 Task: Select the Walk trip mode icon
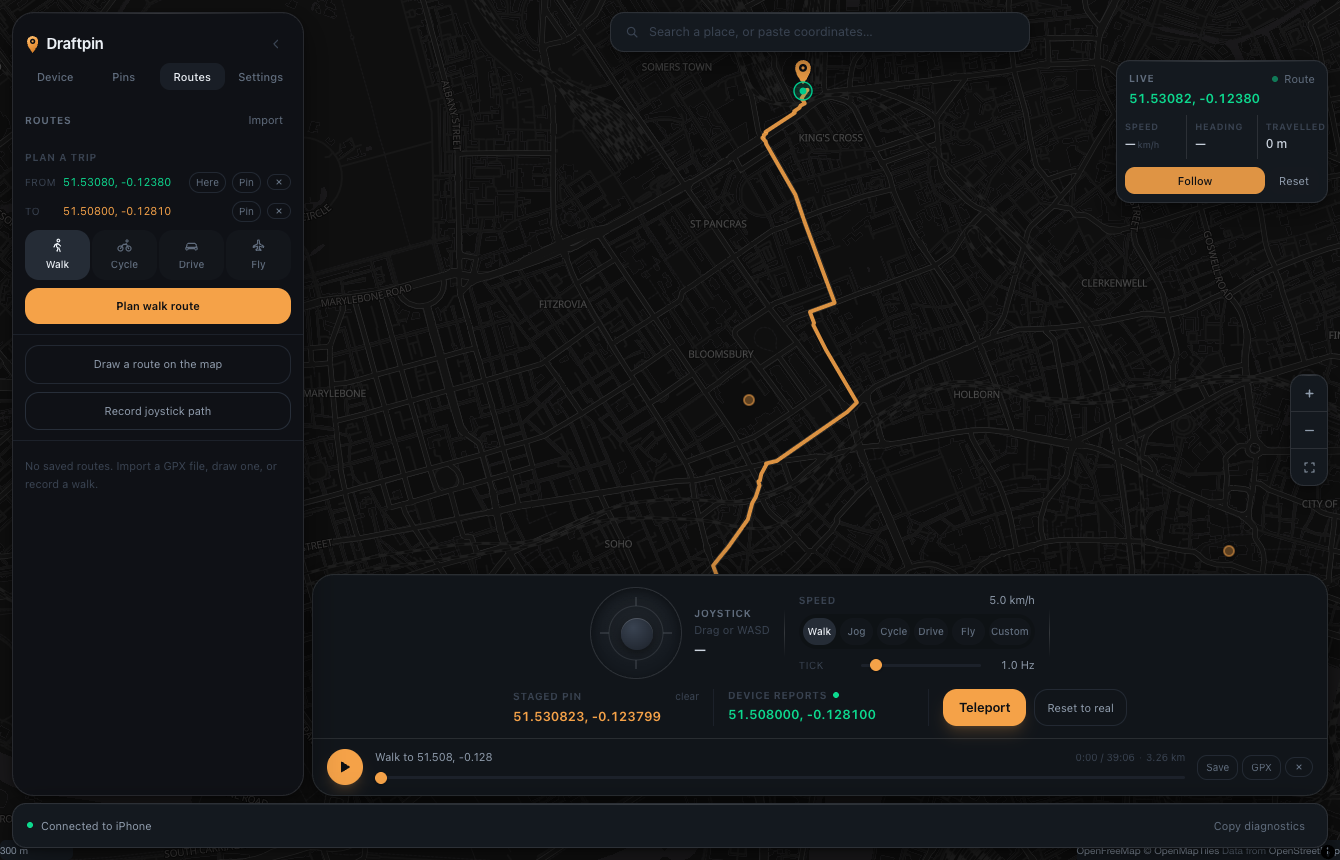[x=57, y=254]
